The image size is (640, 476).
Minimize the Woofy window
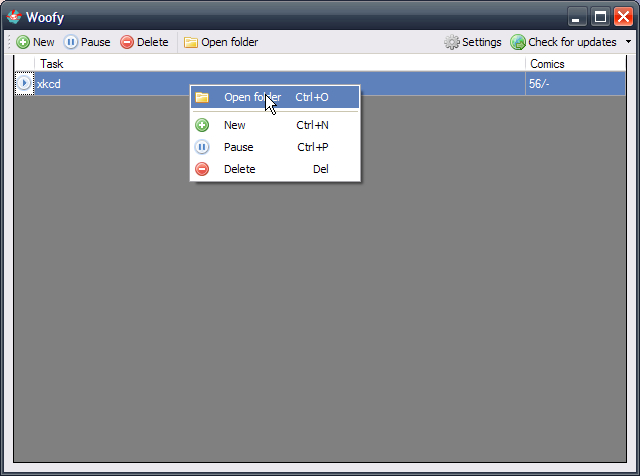[577, 17]
